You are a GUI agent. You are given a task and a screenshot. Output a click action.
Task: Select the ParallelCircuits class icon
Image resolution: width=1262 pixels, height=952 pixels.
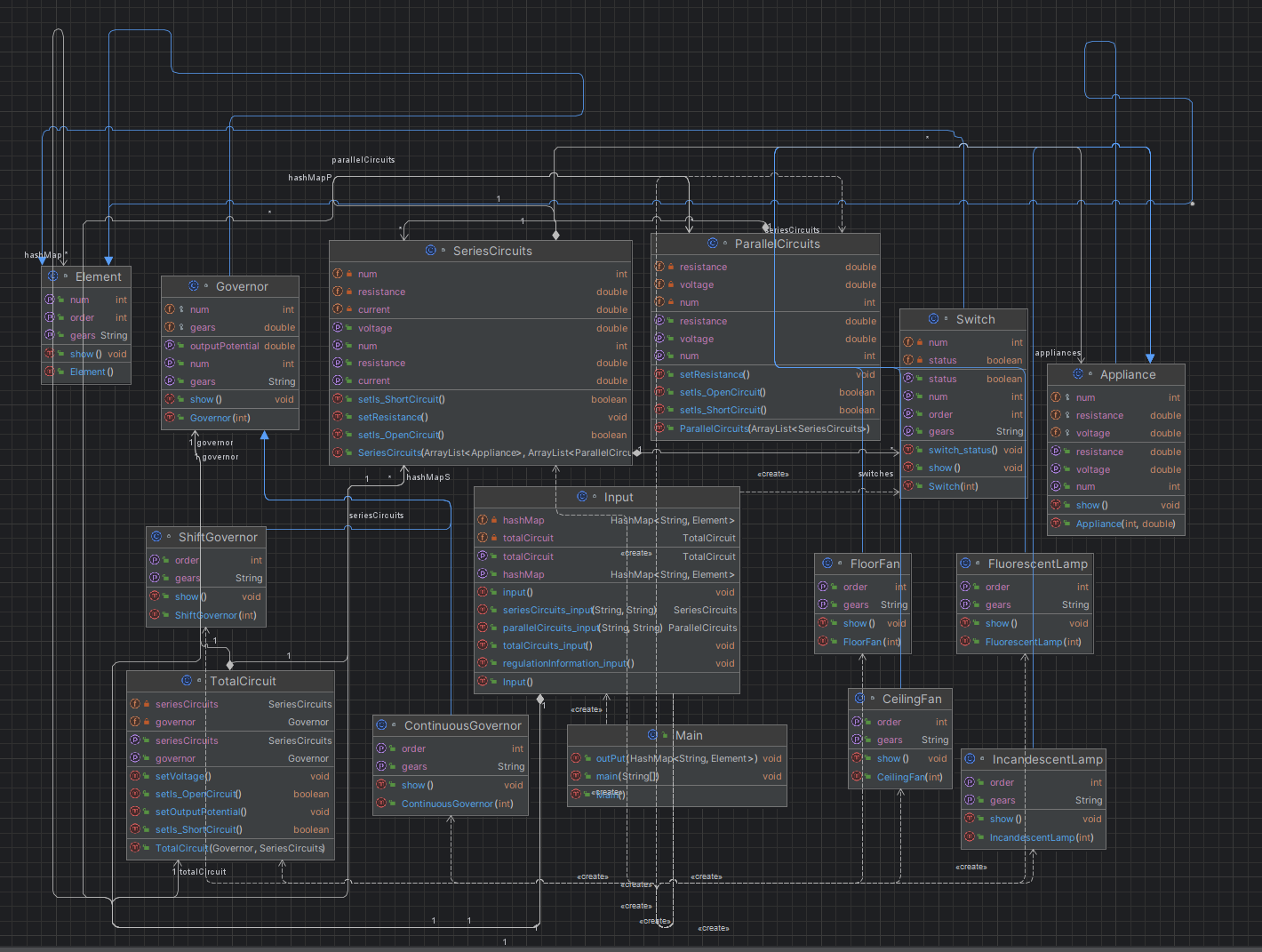point(713,244)
